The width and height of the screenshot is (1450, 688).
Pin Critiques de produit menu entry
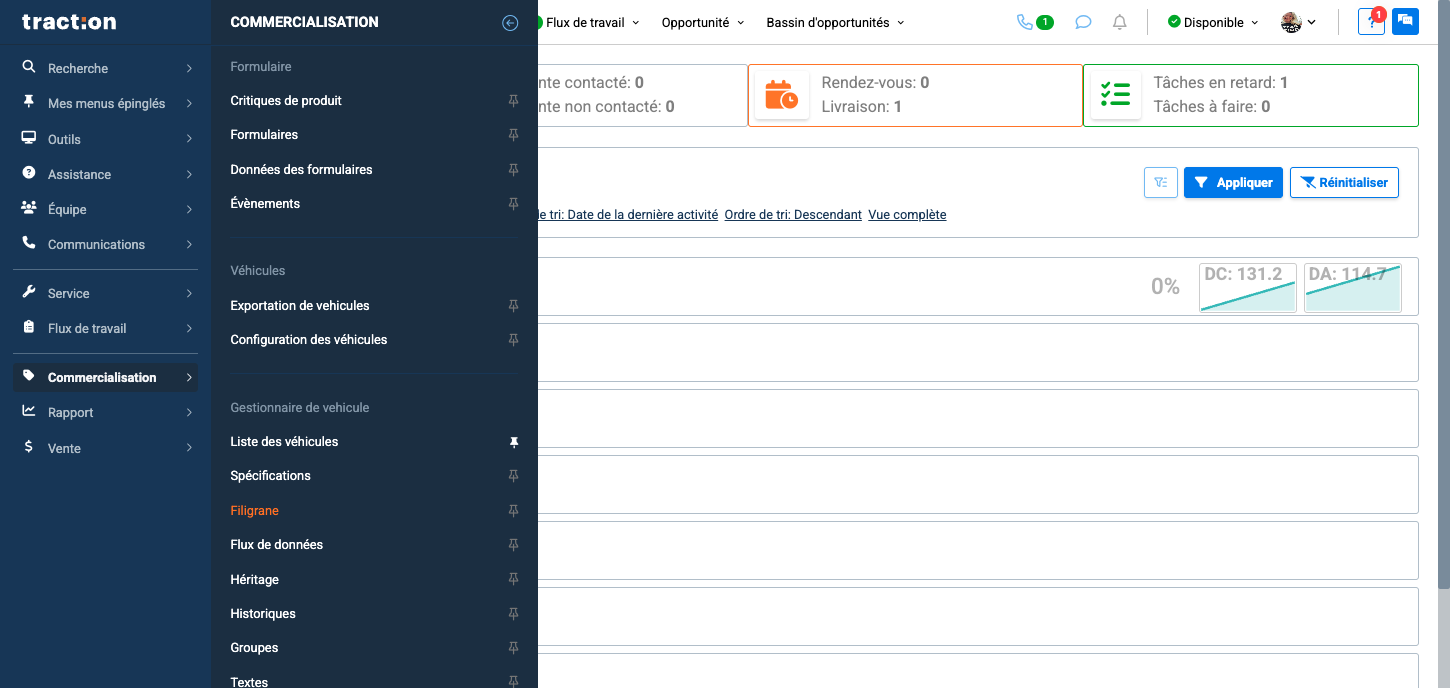pyautogui.click(x=514, y=101)
